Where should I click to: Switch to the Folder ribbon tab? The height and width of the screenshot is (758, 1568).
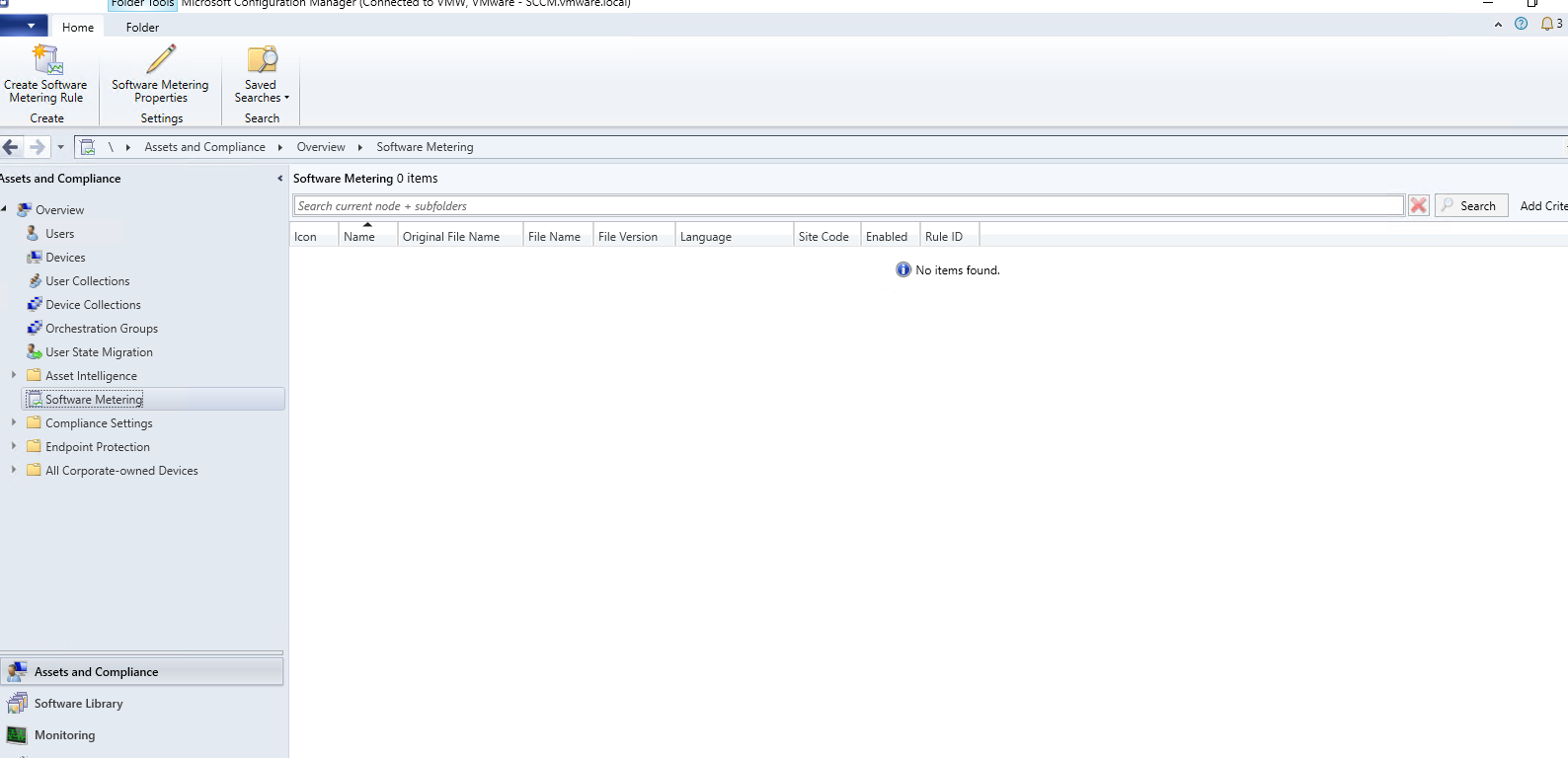coord(142,28)
